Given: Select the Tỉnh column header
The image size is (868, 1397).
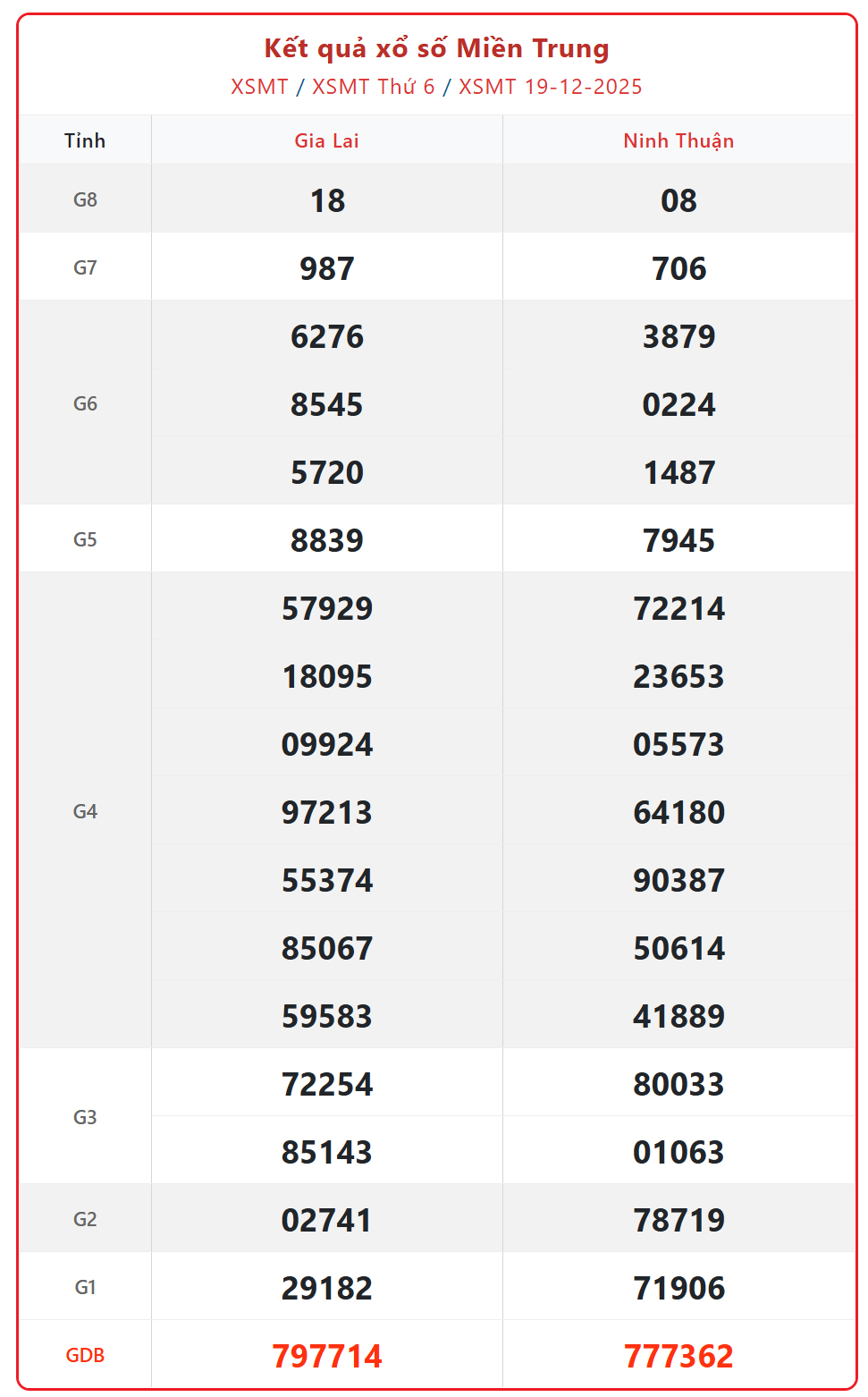Looking at the screenshot, I should tap(85, 140).
